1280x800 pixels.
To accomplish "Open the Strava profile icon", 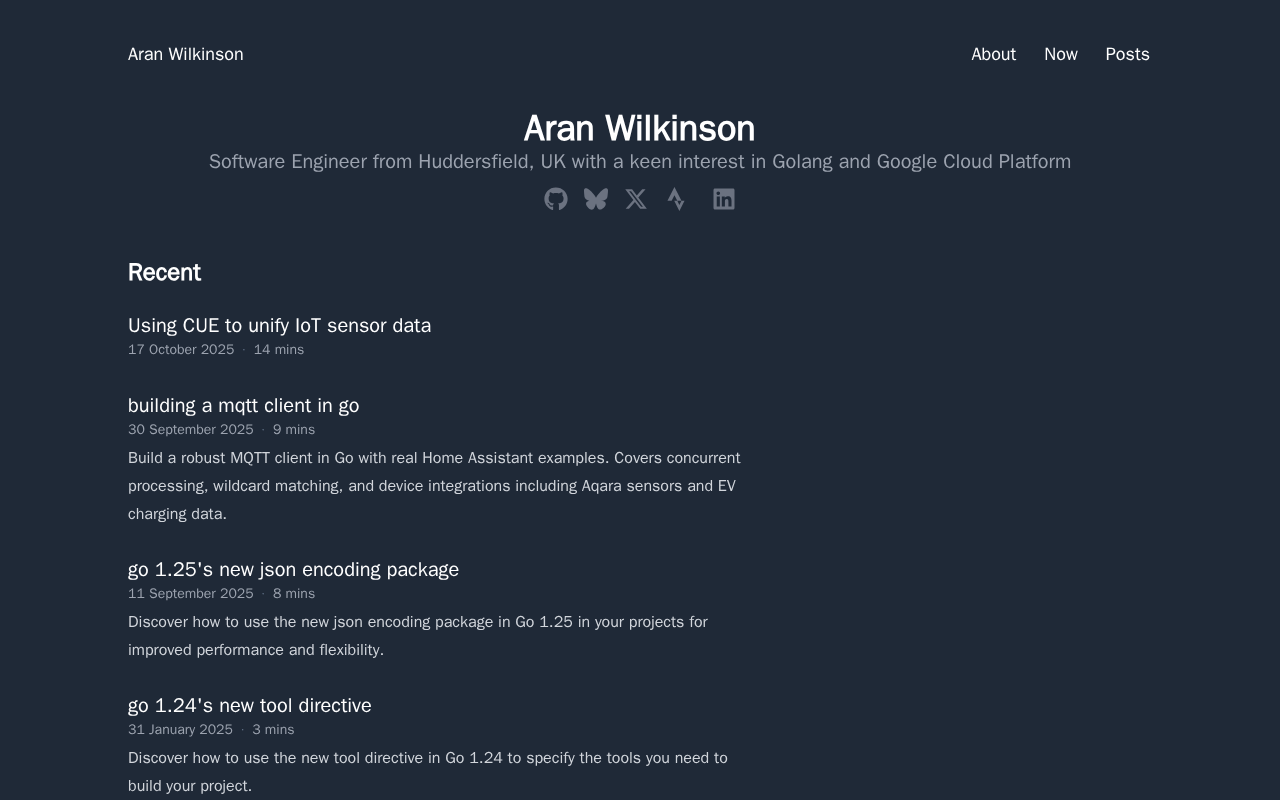I will [x=676, y=199].
